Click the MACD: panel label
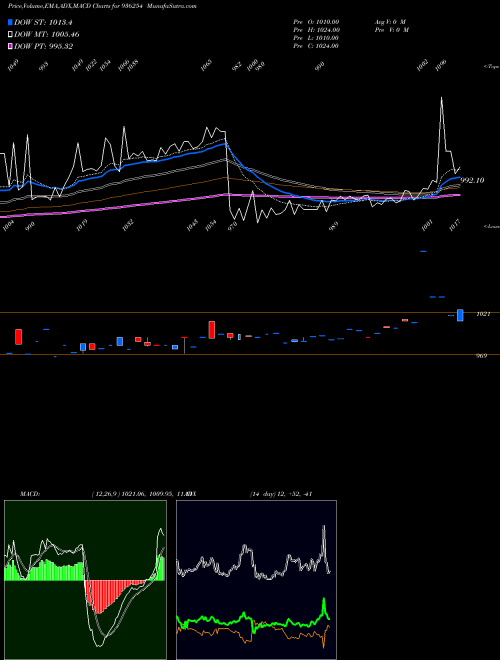This screenshot has width=500, height=660. click(x=29, y=494)
